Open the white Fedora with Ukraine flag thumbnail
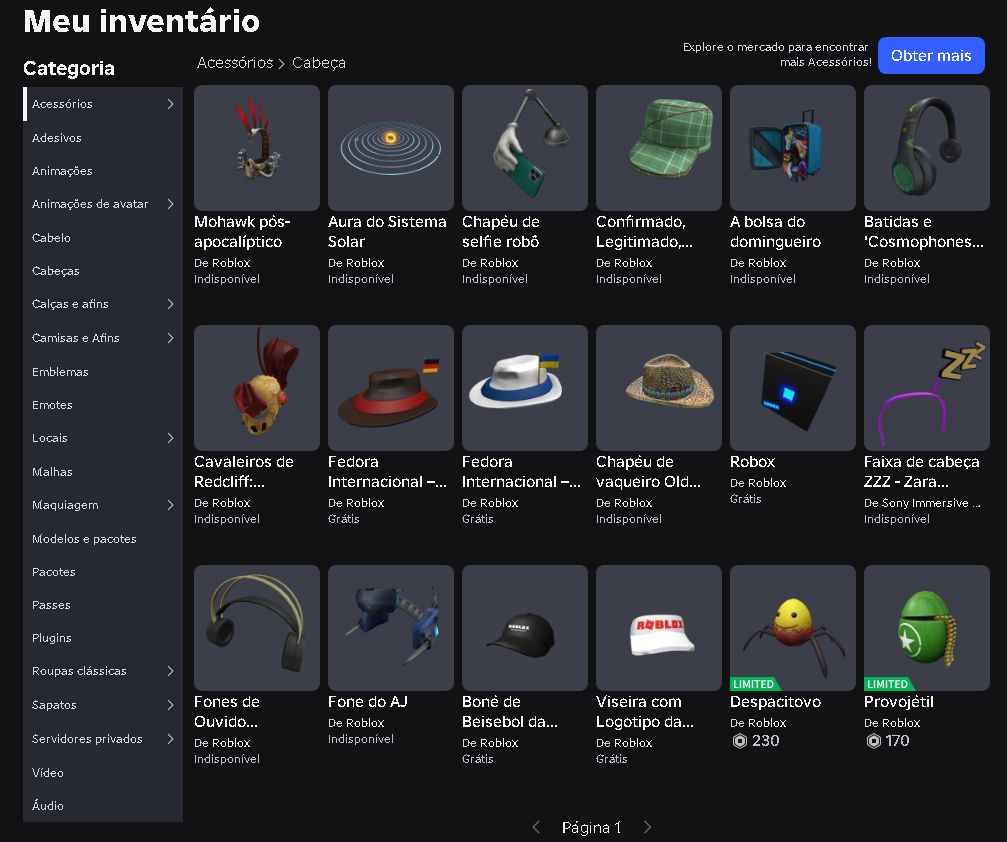 (x=525, y=388)
